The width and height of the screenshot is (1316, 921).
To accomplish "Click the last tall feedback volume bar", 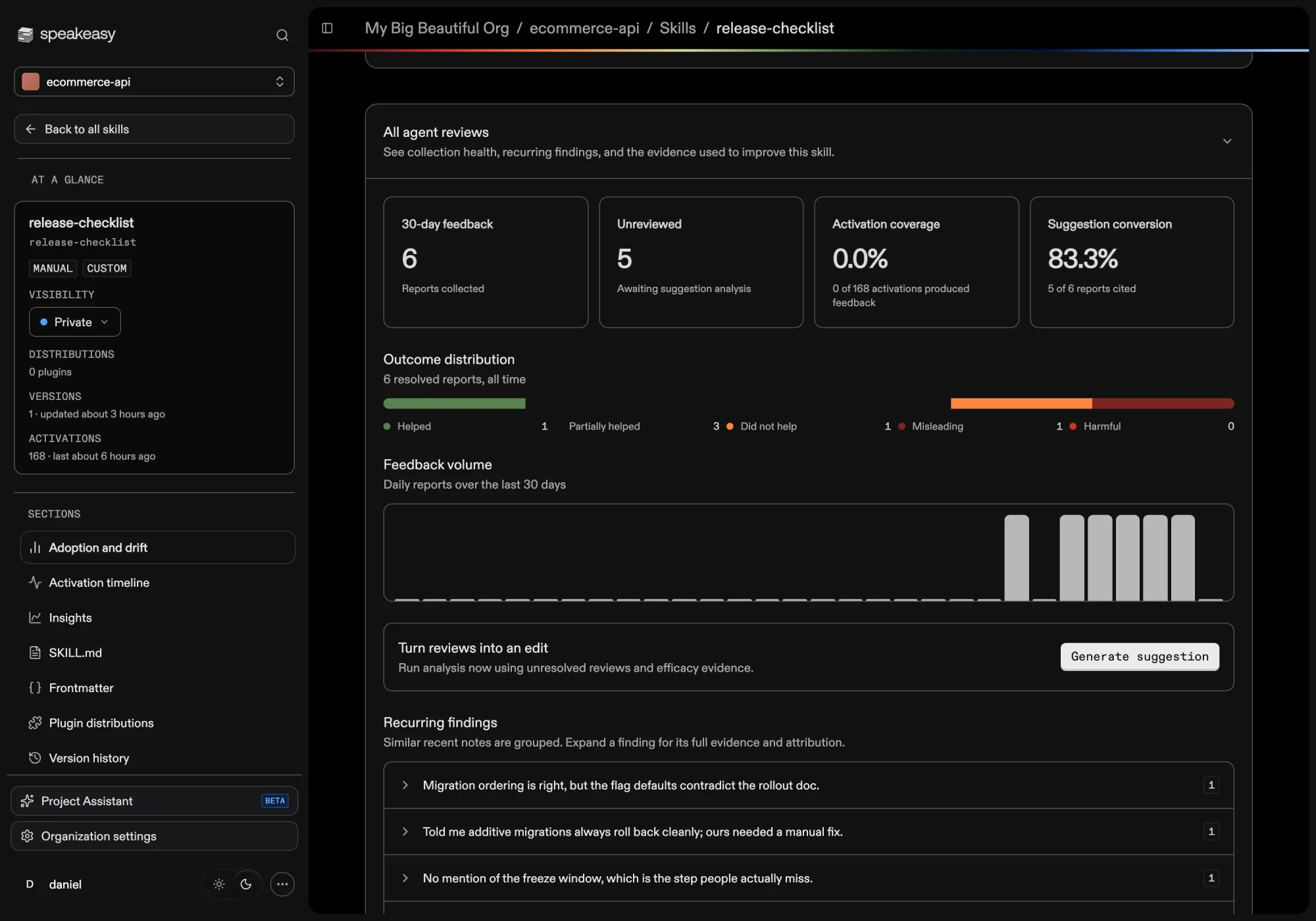I will click(x=1182, y=558).
